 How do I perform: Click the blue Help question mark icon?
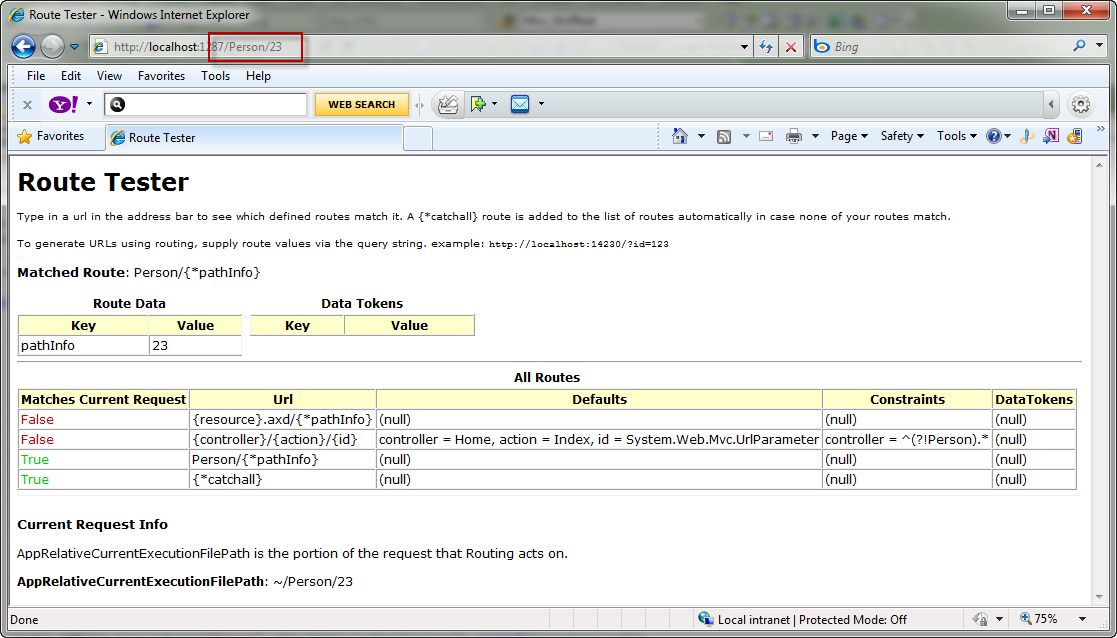tap(994, 136)
